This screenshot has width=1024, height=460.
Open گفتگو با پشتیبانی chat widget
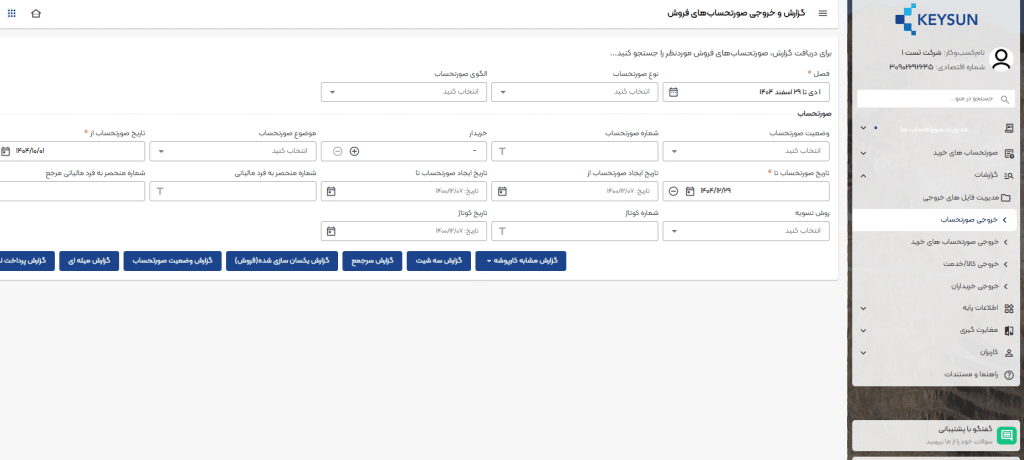(x=937, y=433)
